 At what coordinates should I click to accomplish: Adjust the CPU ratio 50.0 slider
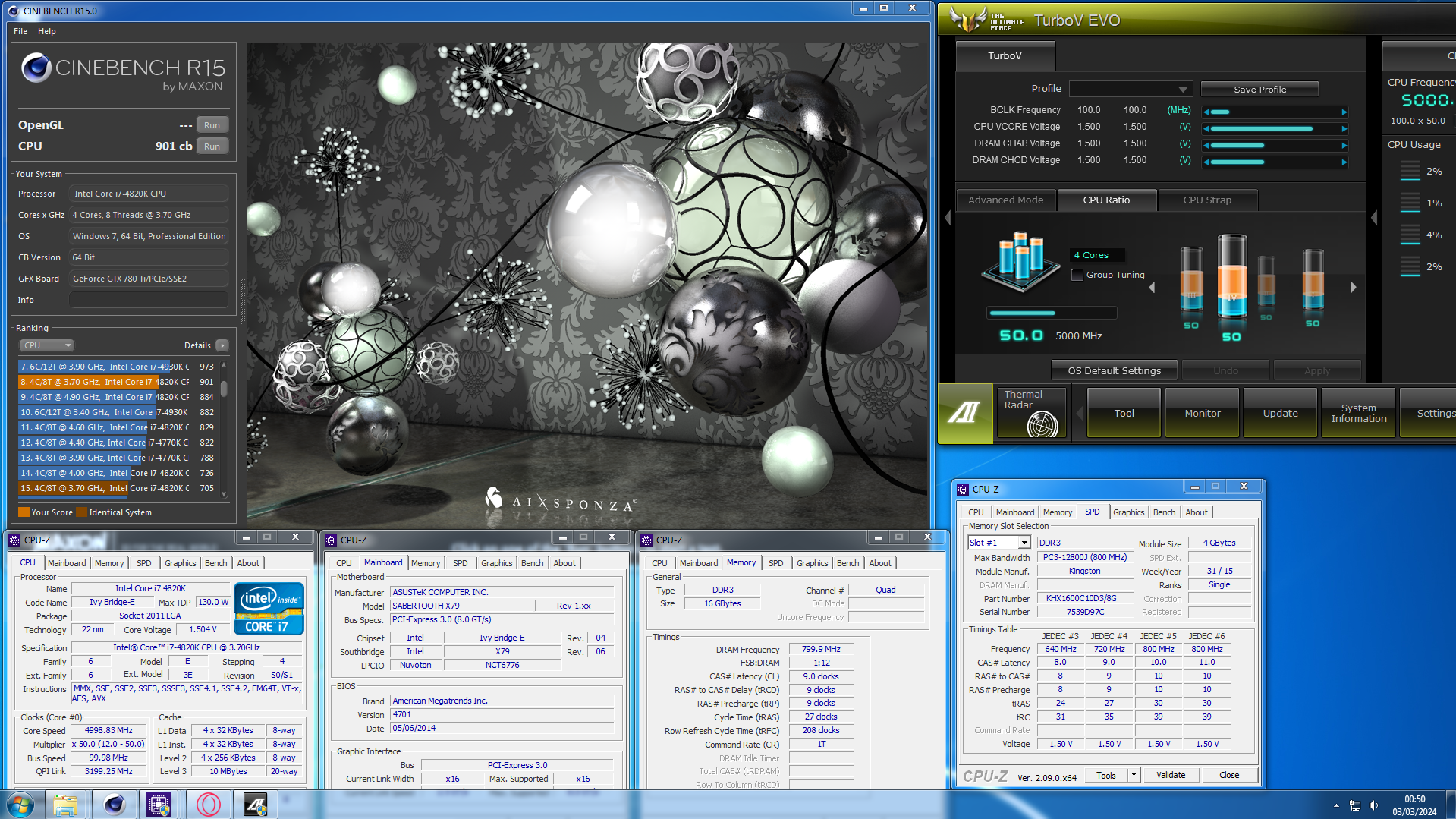click(1052, 313)
